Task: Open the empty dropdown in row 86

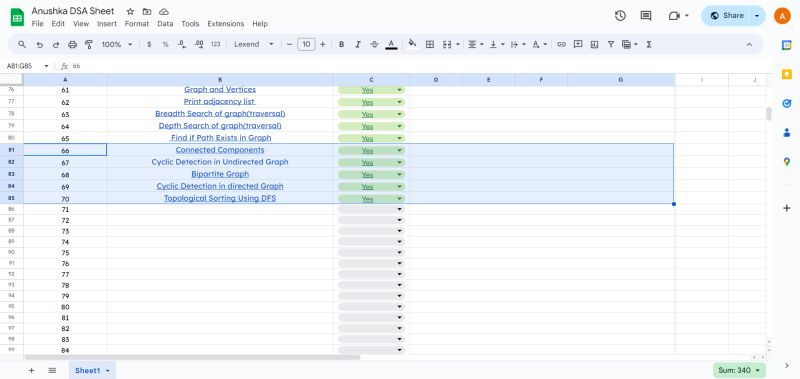Action: point(371,210)
